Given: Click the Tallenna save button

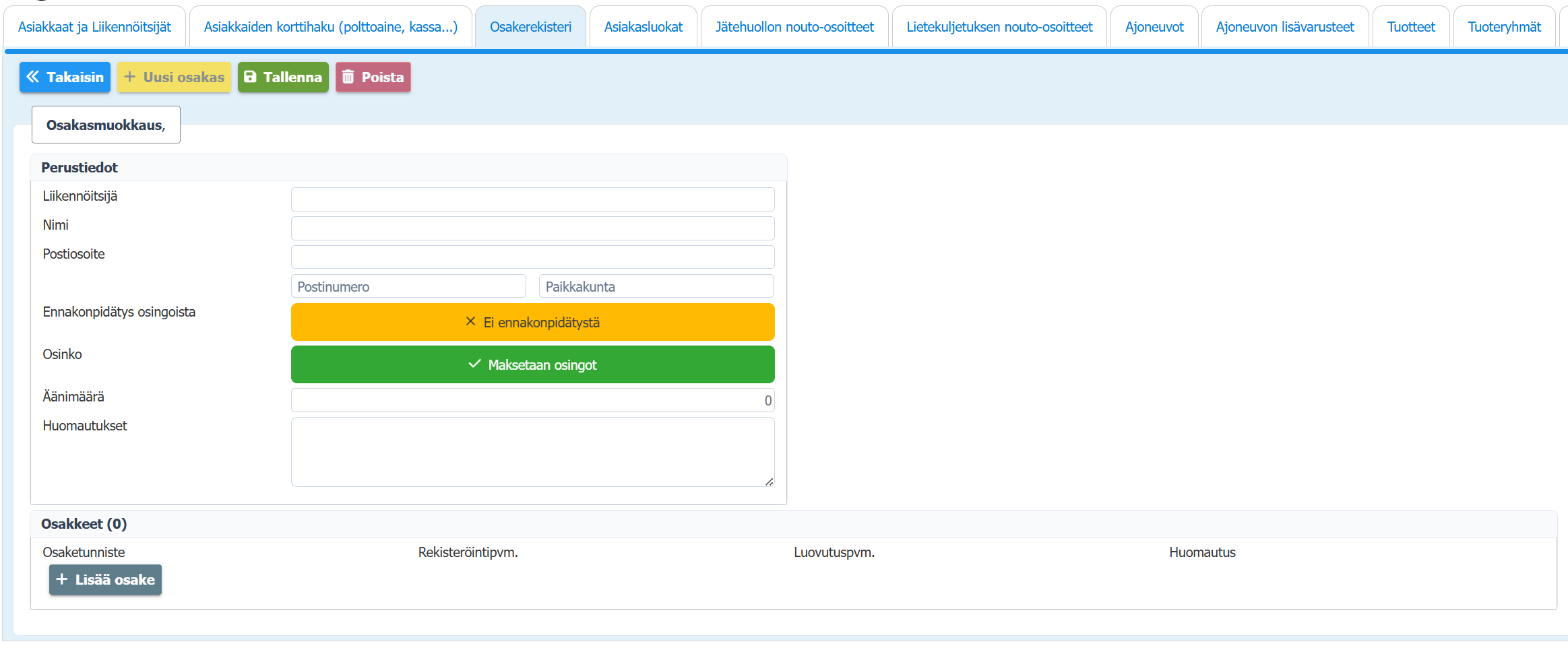Looking at the screenshot, I should click(x=283, y=77).
